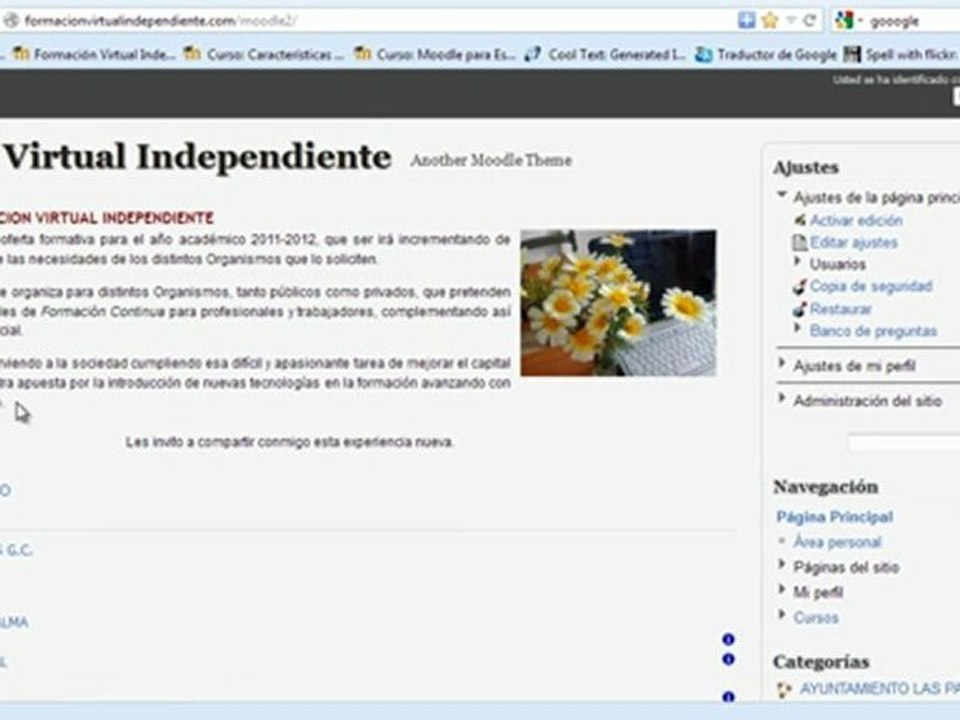Expand 'Ajustes de mi perfil' section
Screen dimensions: 960x720
781,364
